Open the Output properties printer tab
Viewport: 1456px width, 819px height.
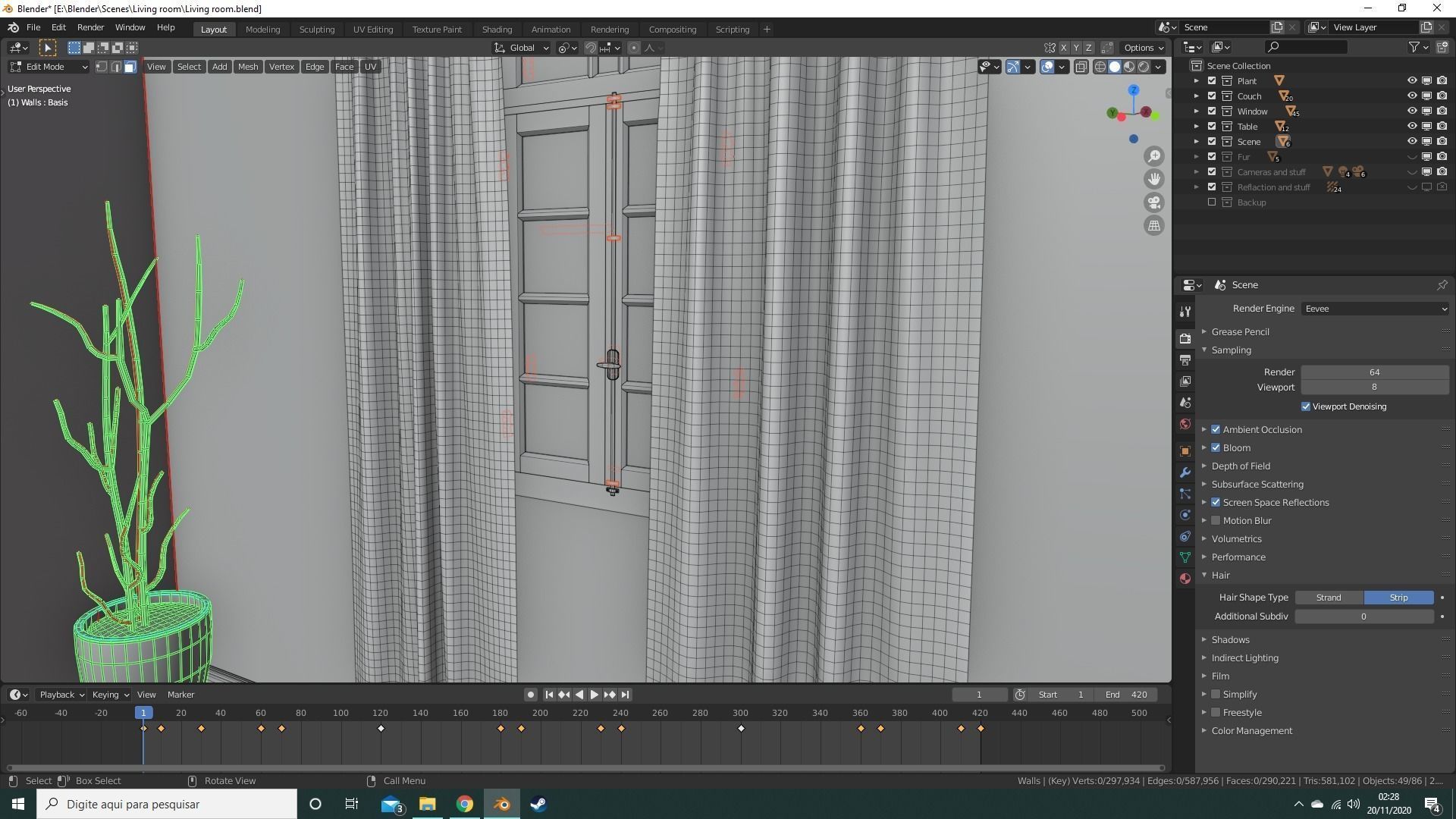[x=1185, y=360]
